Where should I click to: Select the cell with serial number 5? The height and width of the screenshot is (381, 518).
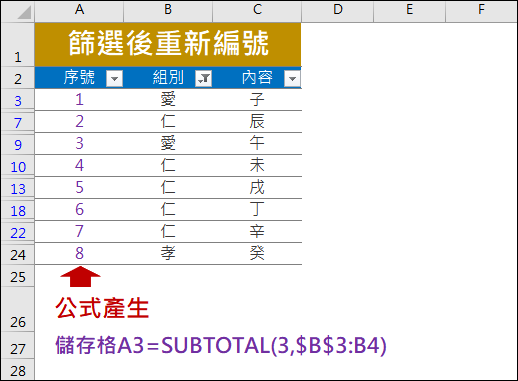tap(79, 188)
